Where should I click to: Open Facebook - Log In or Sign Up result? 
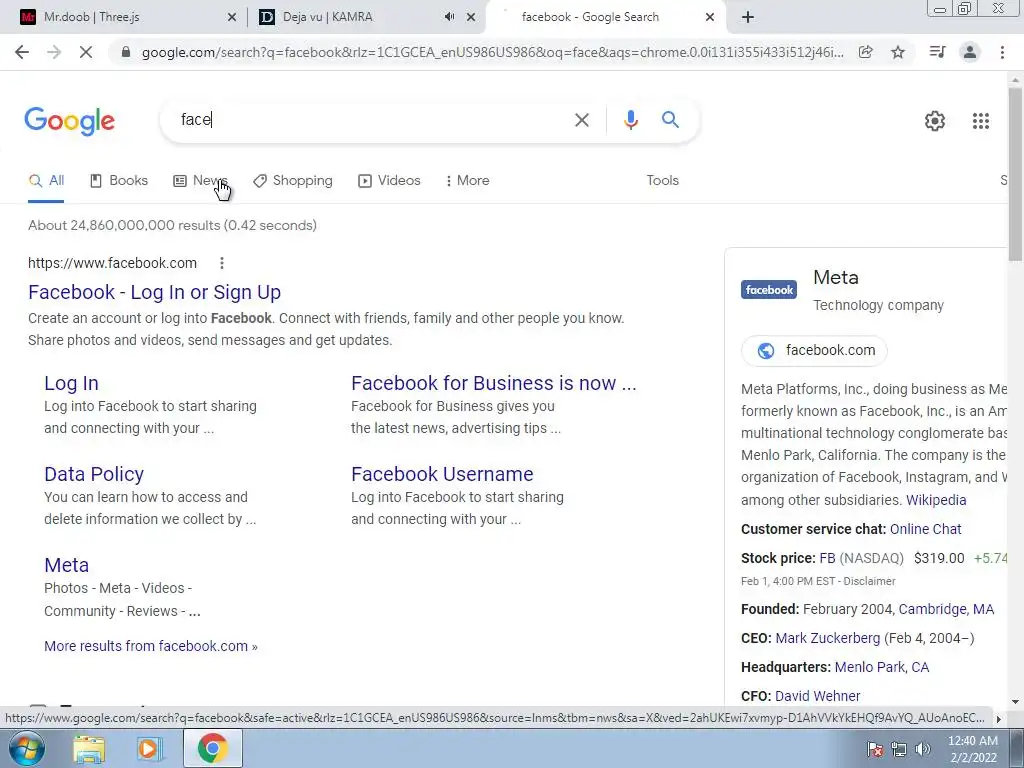pyautogui.click(x=154, y=292)
